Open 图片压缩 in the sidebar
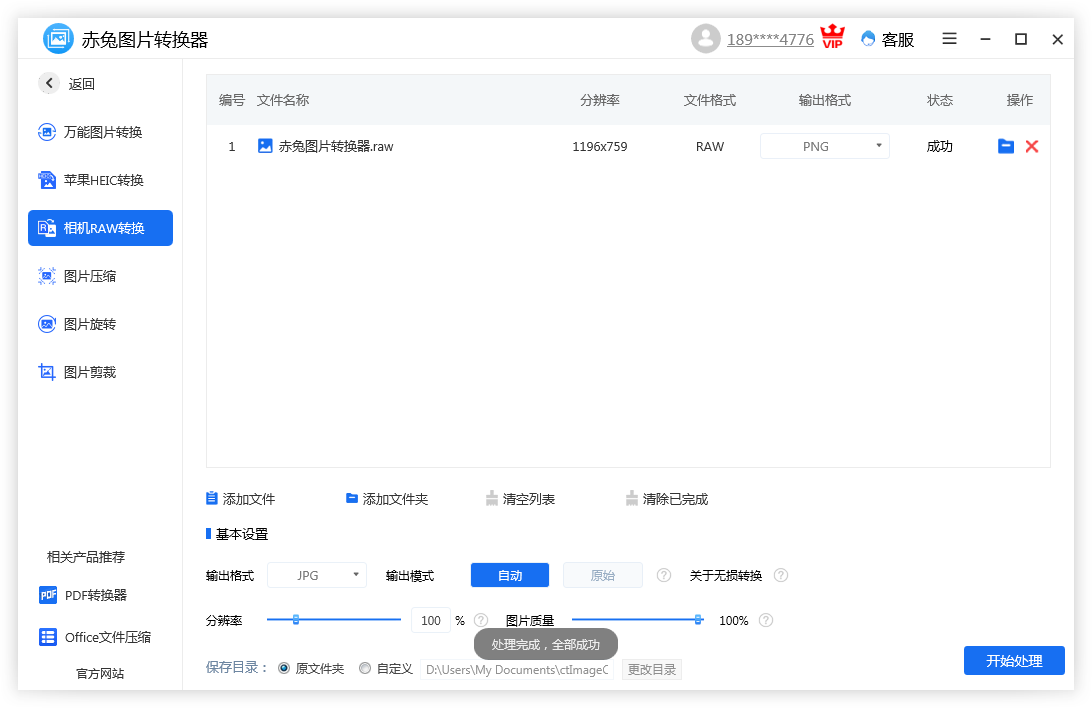This screenshot has width=1092, height=708. tap(100, 276)
